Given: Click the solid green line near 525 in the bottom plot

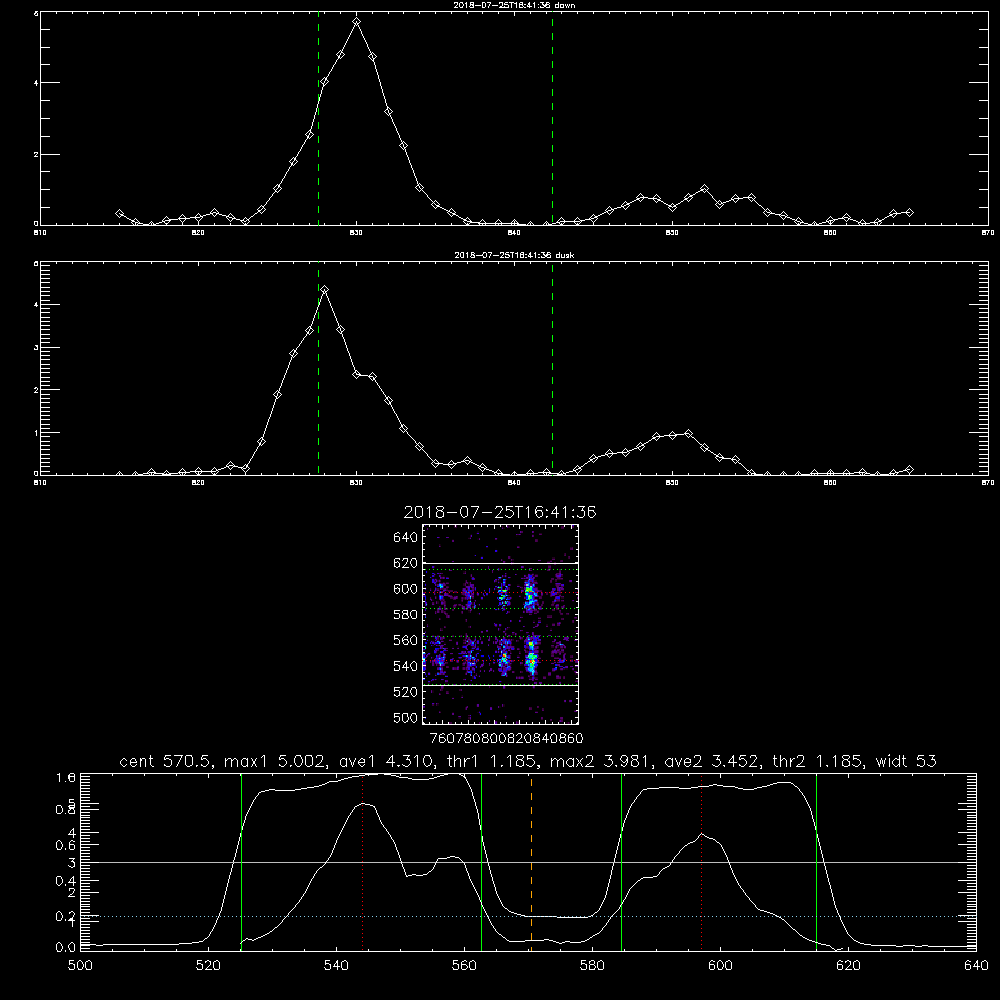Looking at the screenshot, I should (241, 862).
